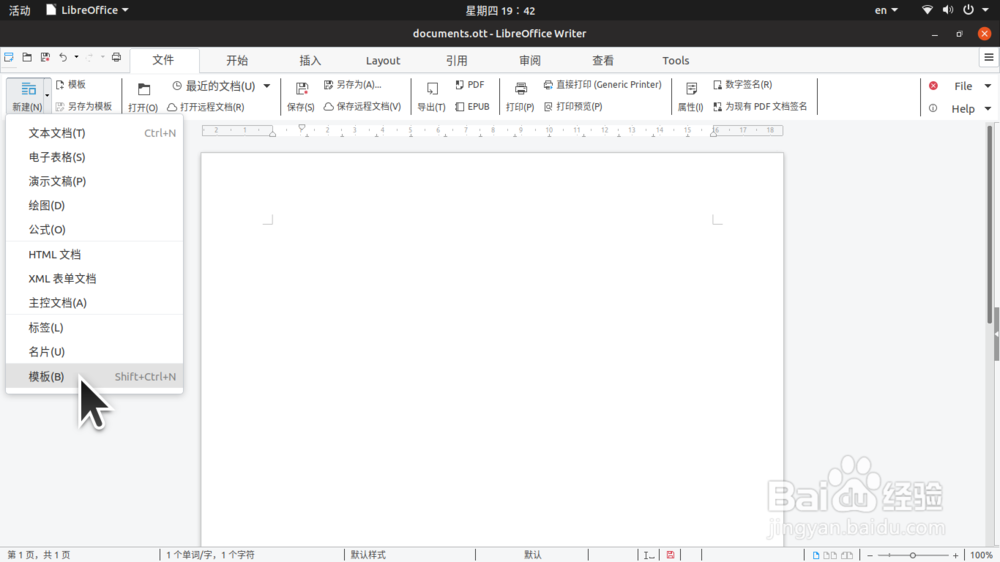Switch to the 开始 tab
Screen dimensions: 1000x562
coord(237,61)
